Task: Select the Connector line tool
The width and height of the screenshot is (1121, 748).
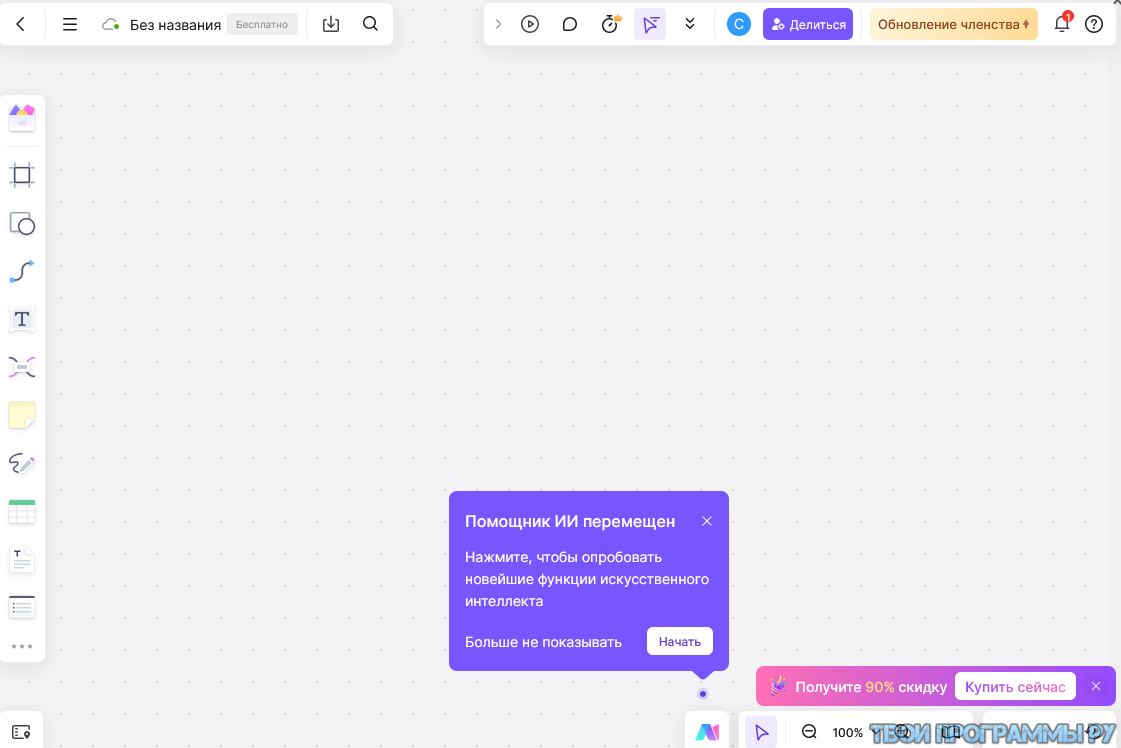Action: [22, 272]
